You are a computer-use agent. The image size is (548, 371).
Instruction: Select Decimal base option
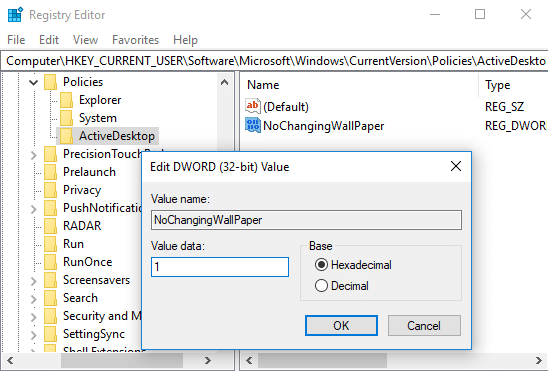tap(341, 286)
